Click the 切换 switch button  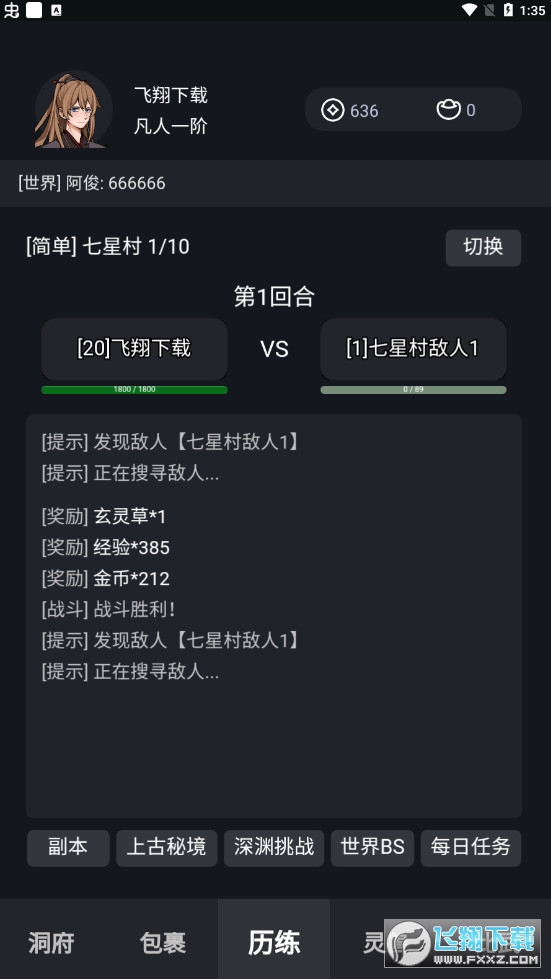pyautogui.click(x=483, y=247)
